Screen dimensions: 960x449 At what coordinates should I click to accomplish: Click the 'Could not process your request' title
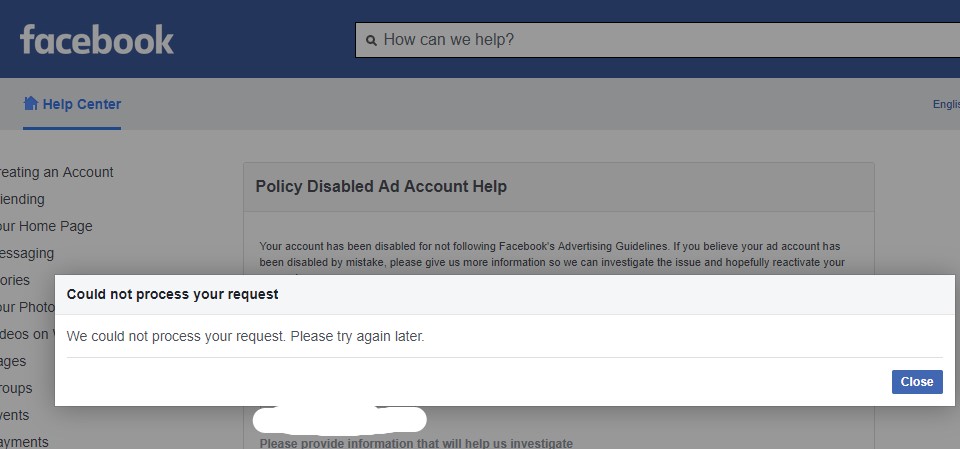coord(173,294)
